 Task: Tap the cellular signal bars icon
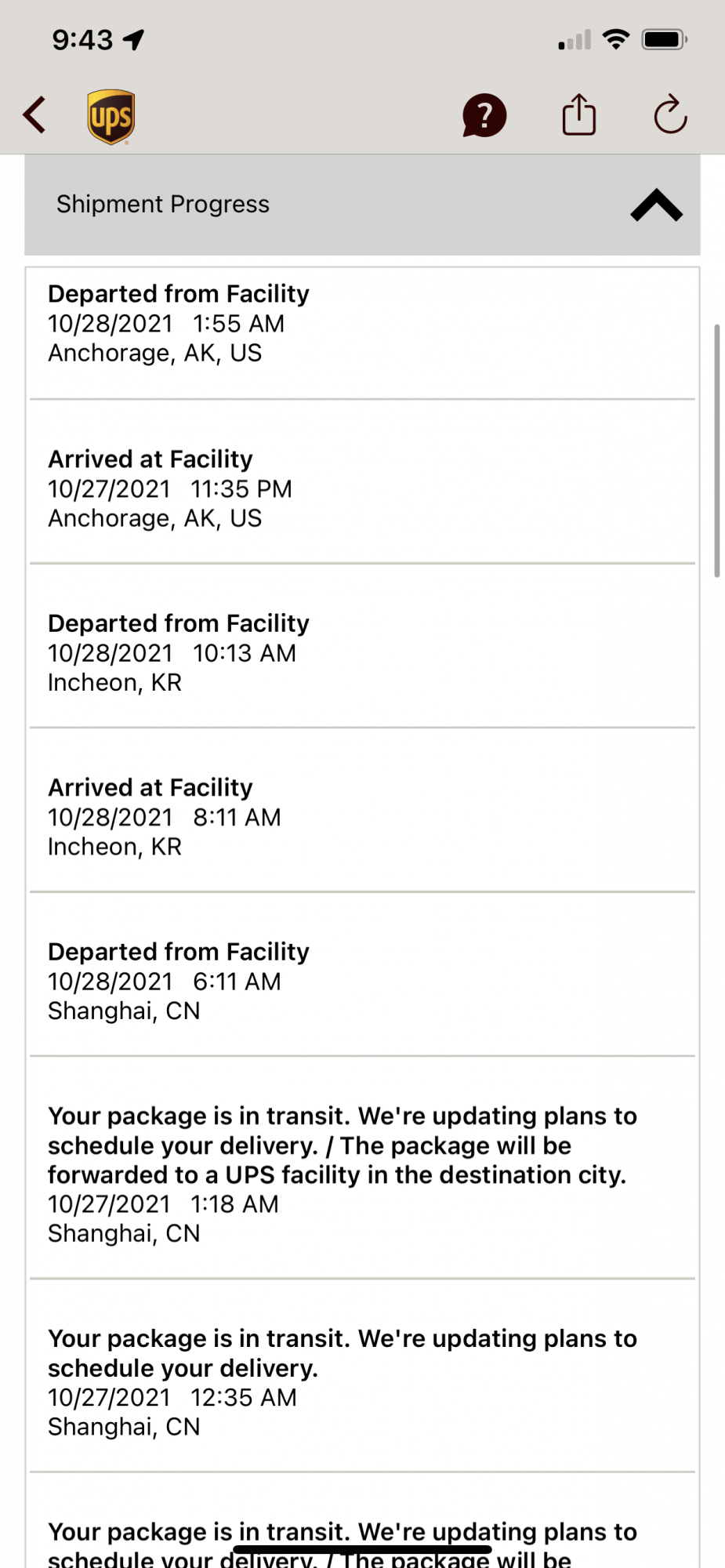click(x=575, y=40)
